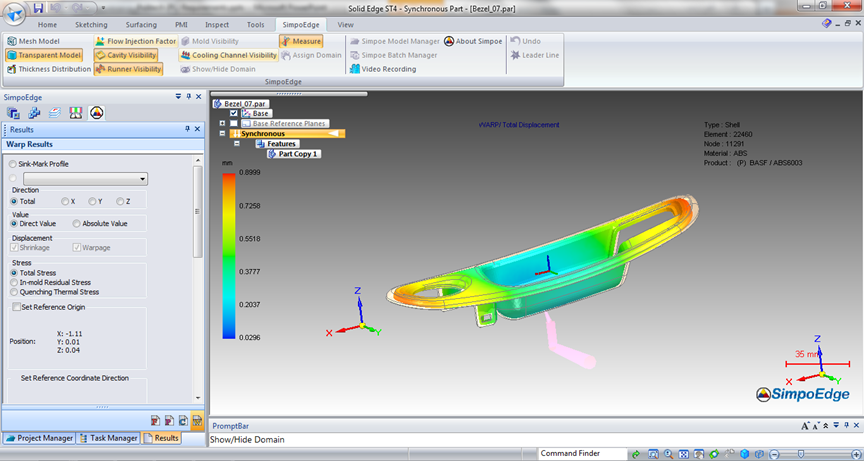Screen dimensions: 864x461
Task: Select Total Stress radio button
Action: coord(14,273)
